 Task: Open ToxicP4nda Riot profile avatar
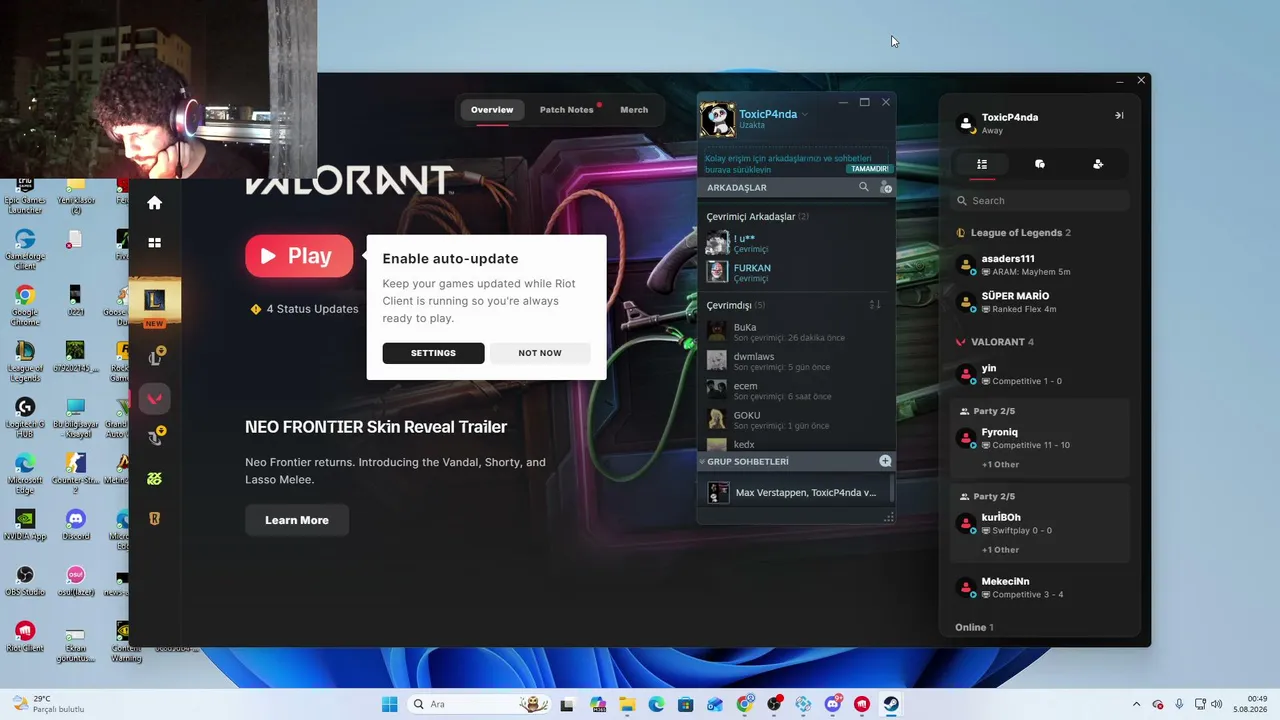click(966, 123)
